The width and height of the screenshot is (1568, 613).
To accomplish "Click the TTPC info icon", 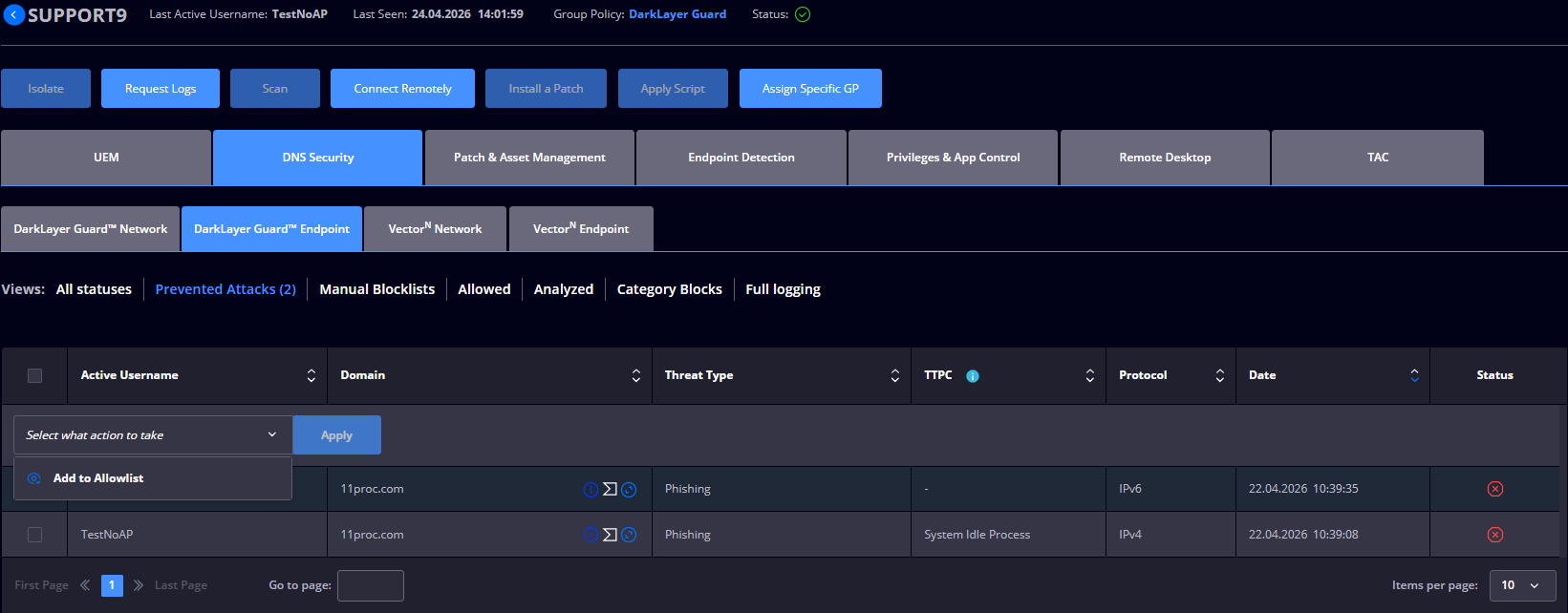I will 973,376.
